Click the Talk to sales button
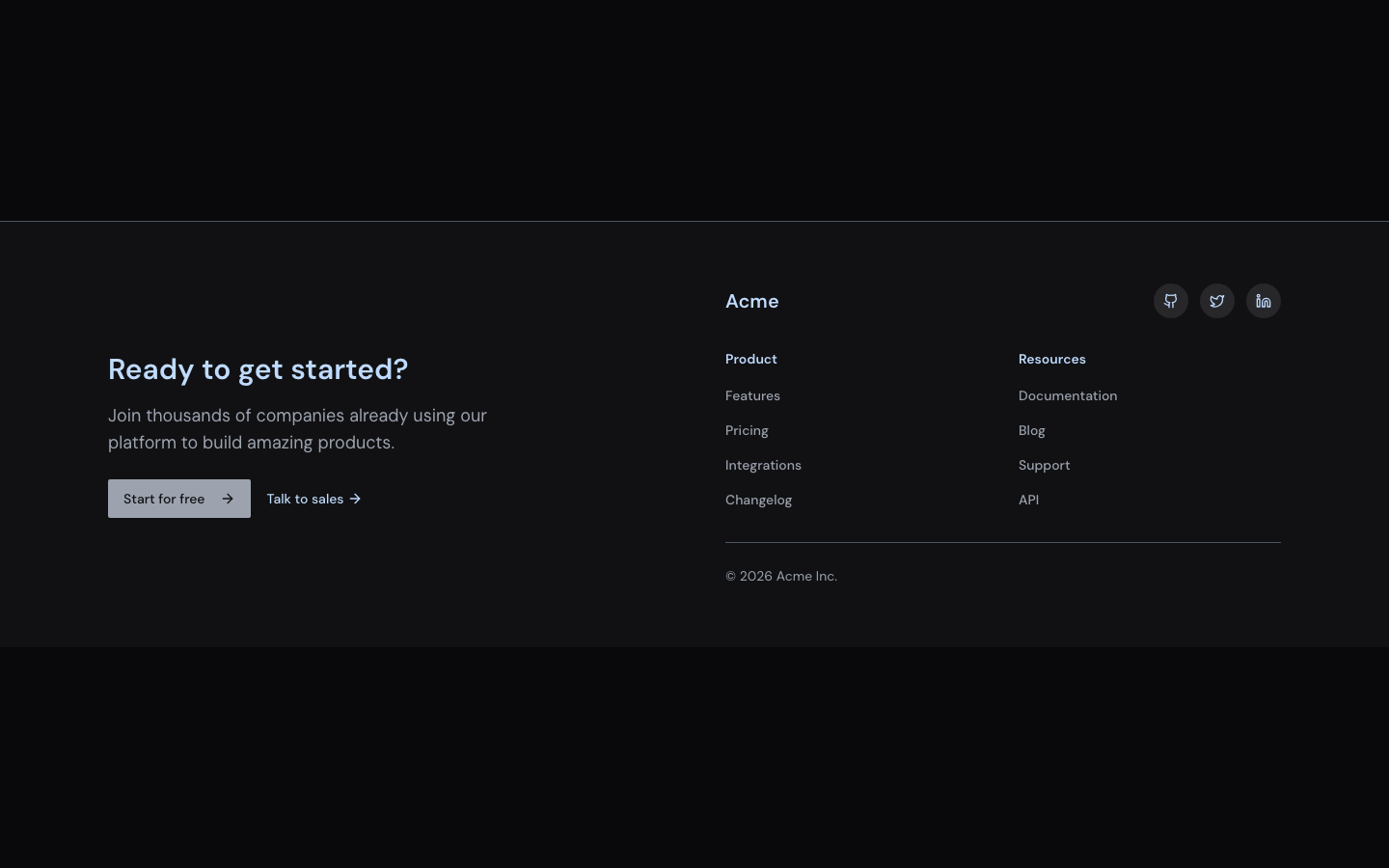The image size is (1389, 868). pos(305,499)
